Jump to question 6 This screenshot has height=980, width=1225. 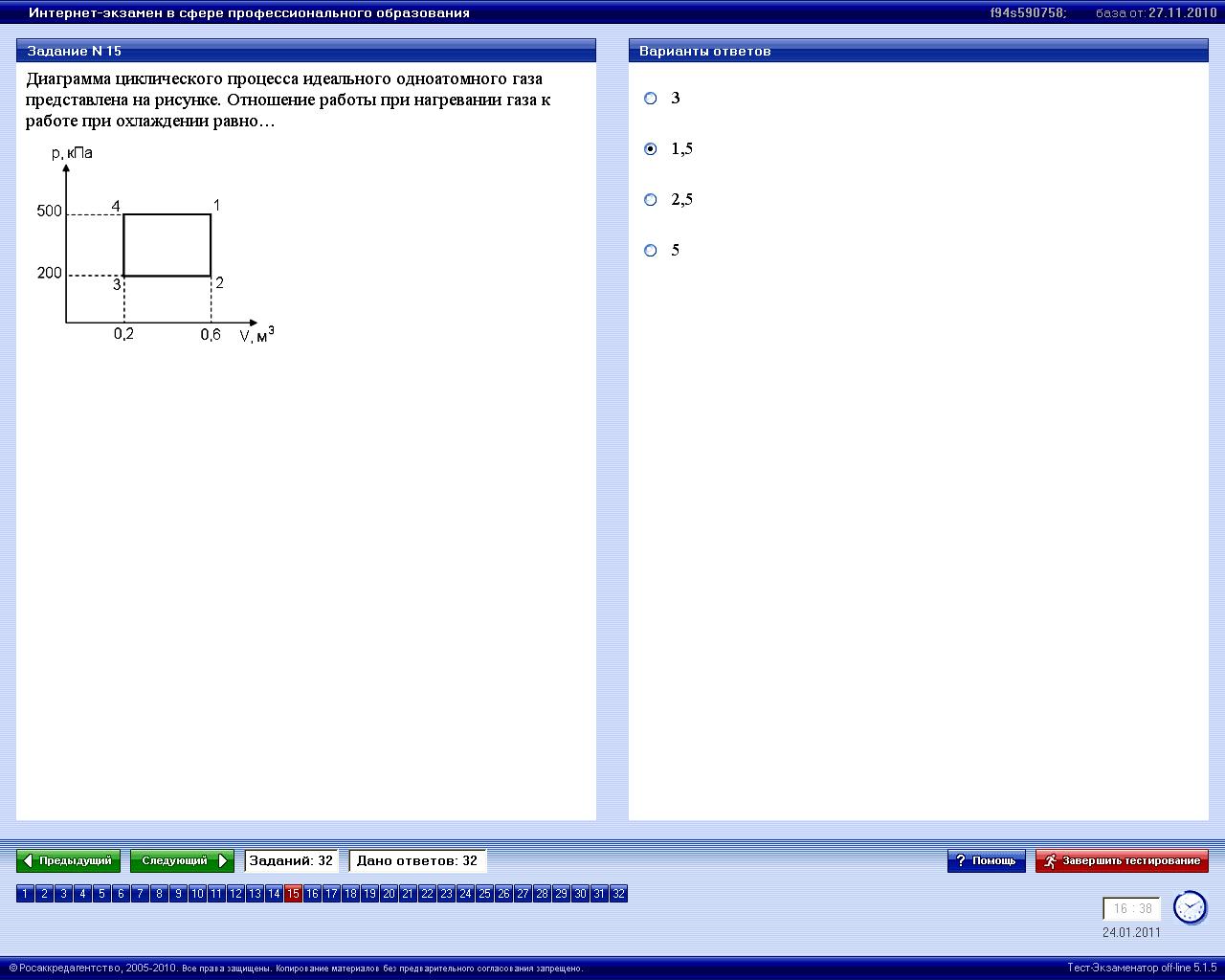[121, 894]
